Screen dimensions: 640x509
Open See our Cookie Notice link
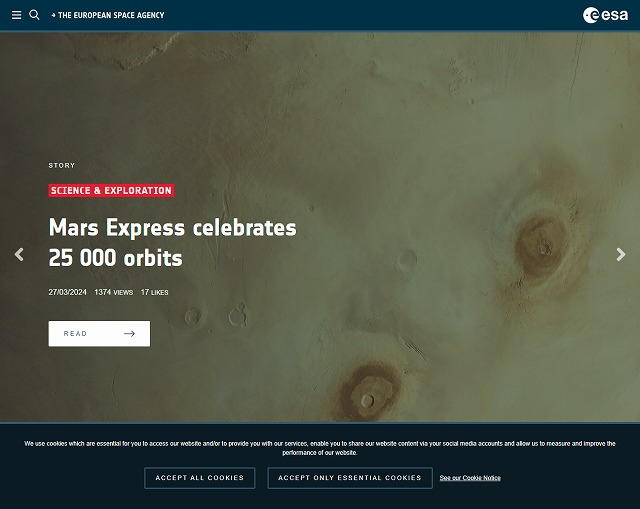(x=470, y=478)
